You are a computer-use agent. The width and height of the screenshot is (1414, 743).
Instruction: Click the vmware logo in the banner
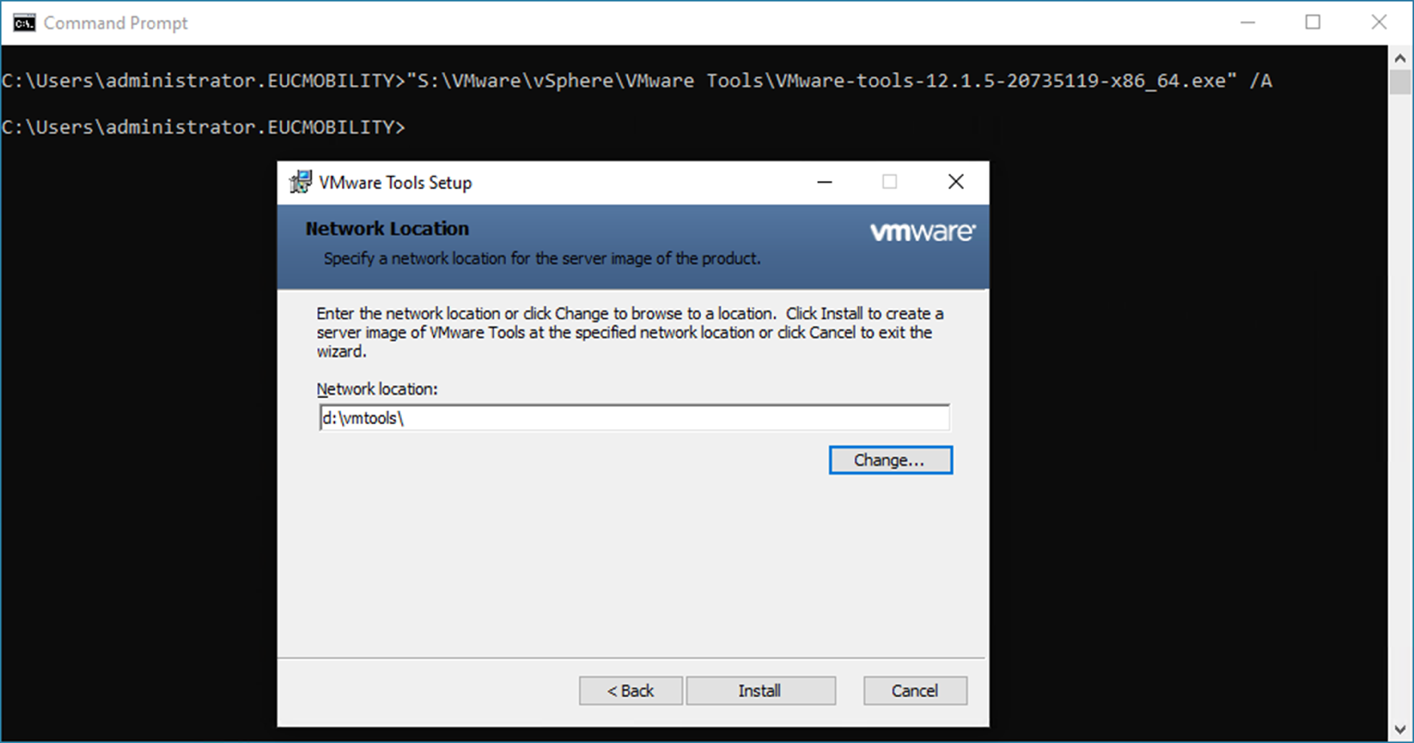tap(922, 233)
